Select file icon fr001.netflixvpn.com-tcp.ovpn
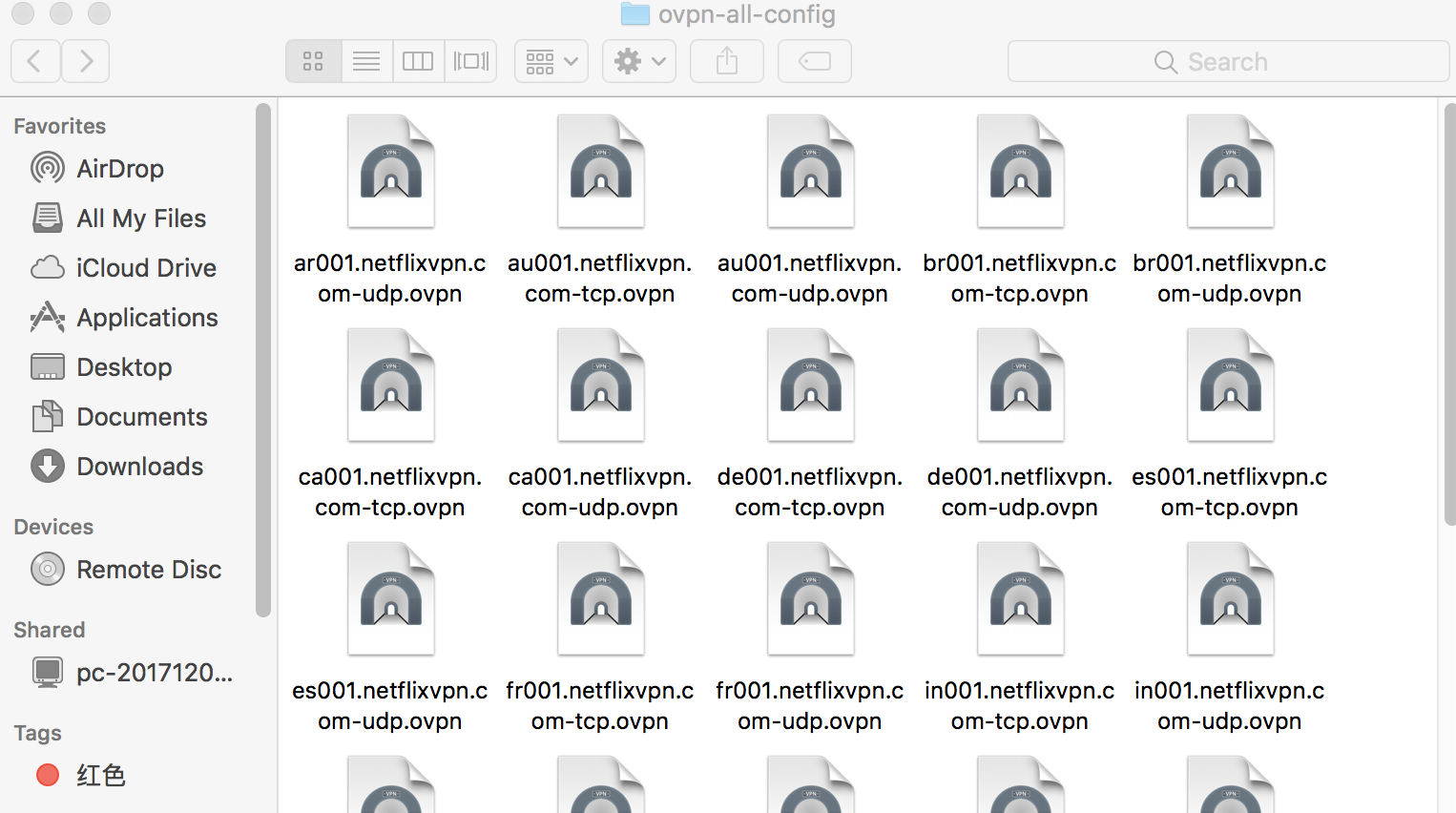1456x813 pixels. point(601,599)
